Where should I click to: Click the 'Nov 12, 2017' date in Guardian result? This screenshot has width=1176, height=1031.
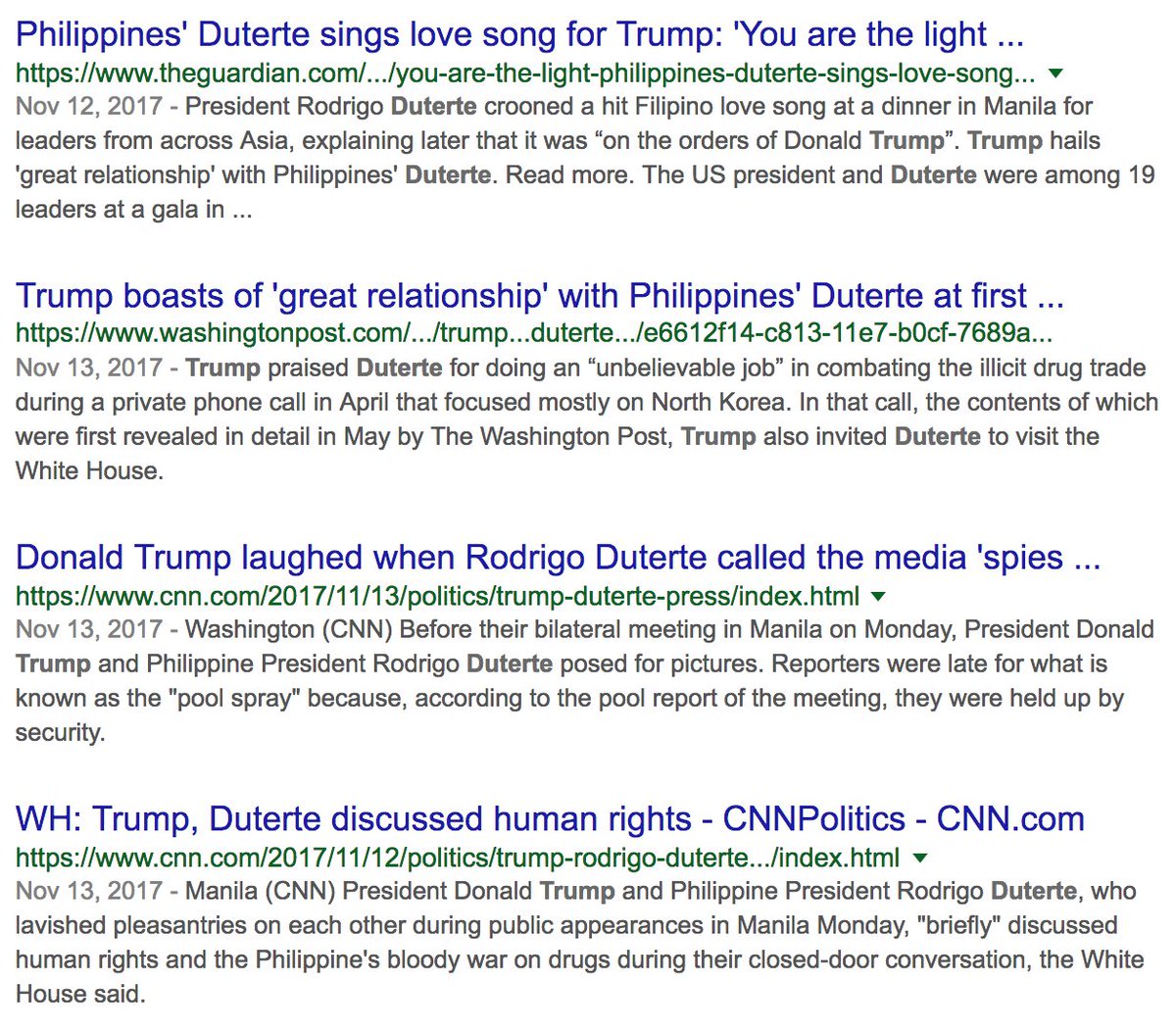pos(89,107)
